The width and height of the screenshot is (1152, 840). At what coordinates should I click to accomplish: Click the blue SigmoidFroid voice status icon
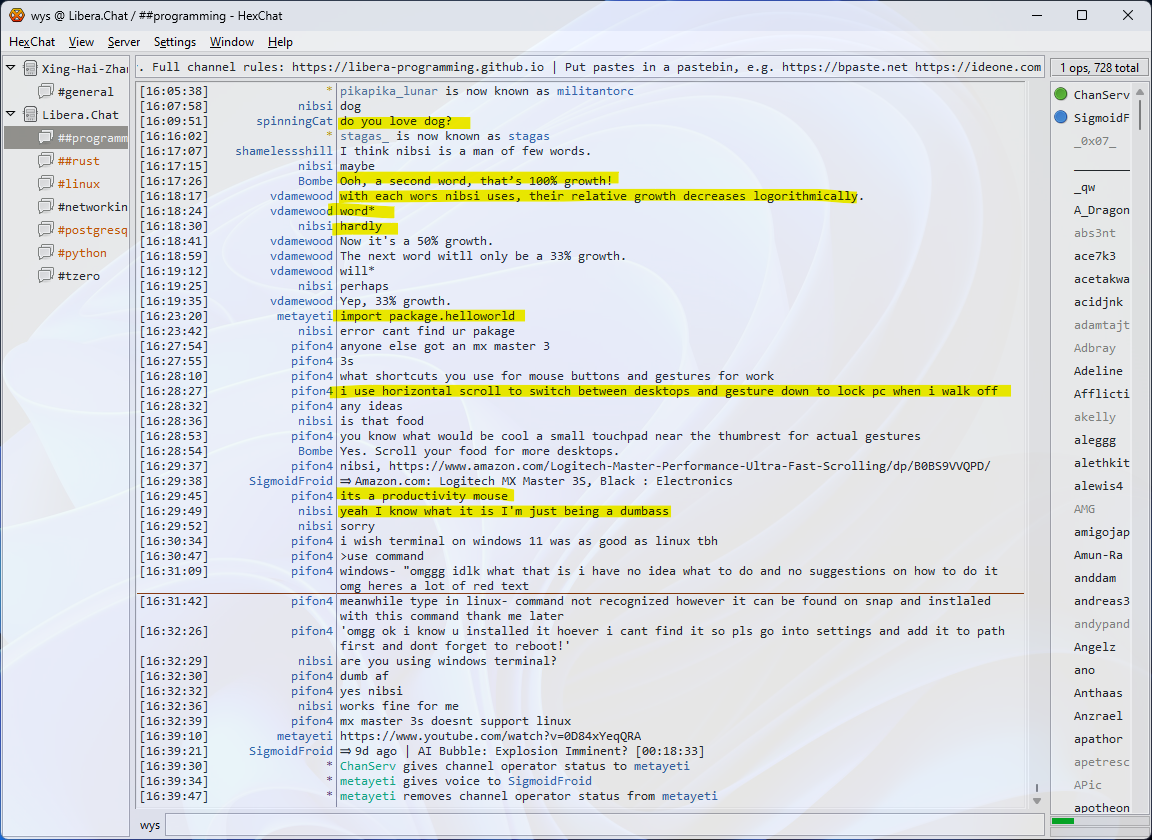1061,118
